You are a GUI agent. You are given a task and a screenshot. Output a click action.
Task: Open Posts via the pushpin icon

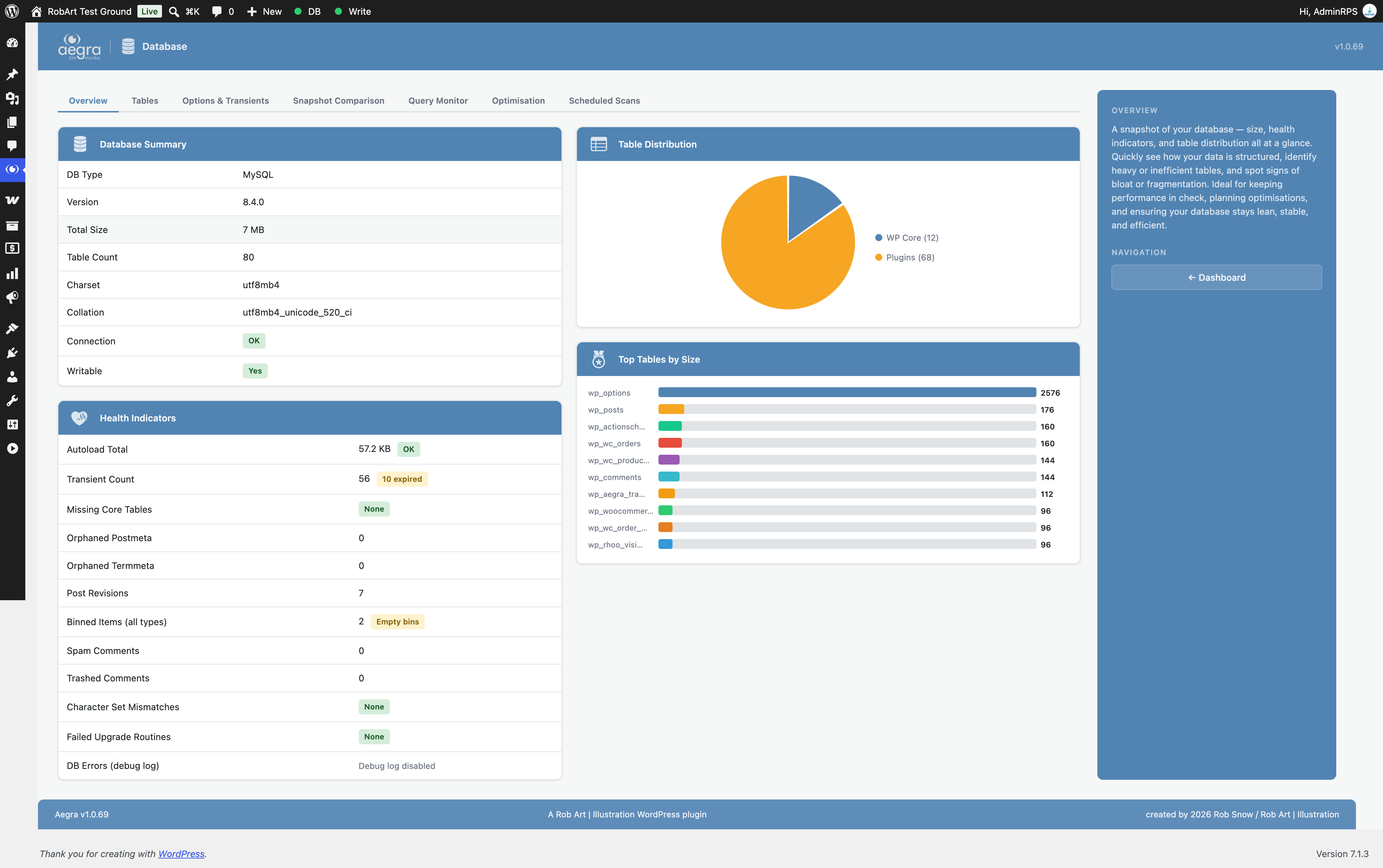12,74
